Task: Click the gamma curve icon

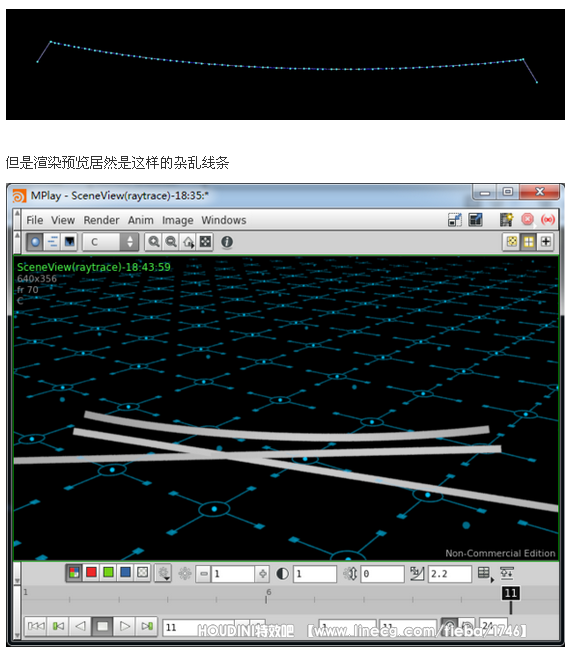Action: point(417,573)
